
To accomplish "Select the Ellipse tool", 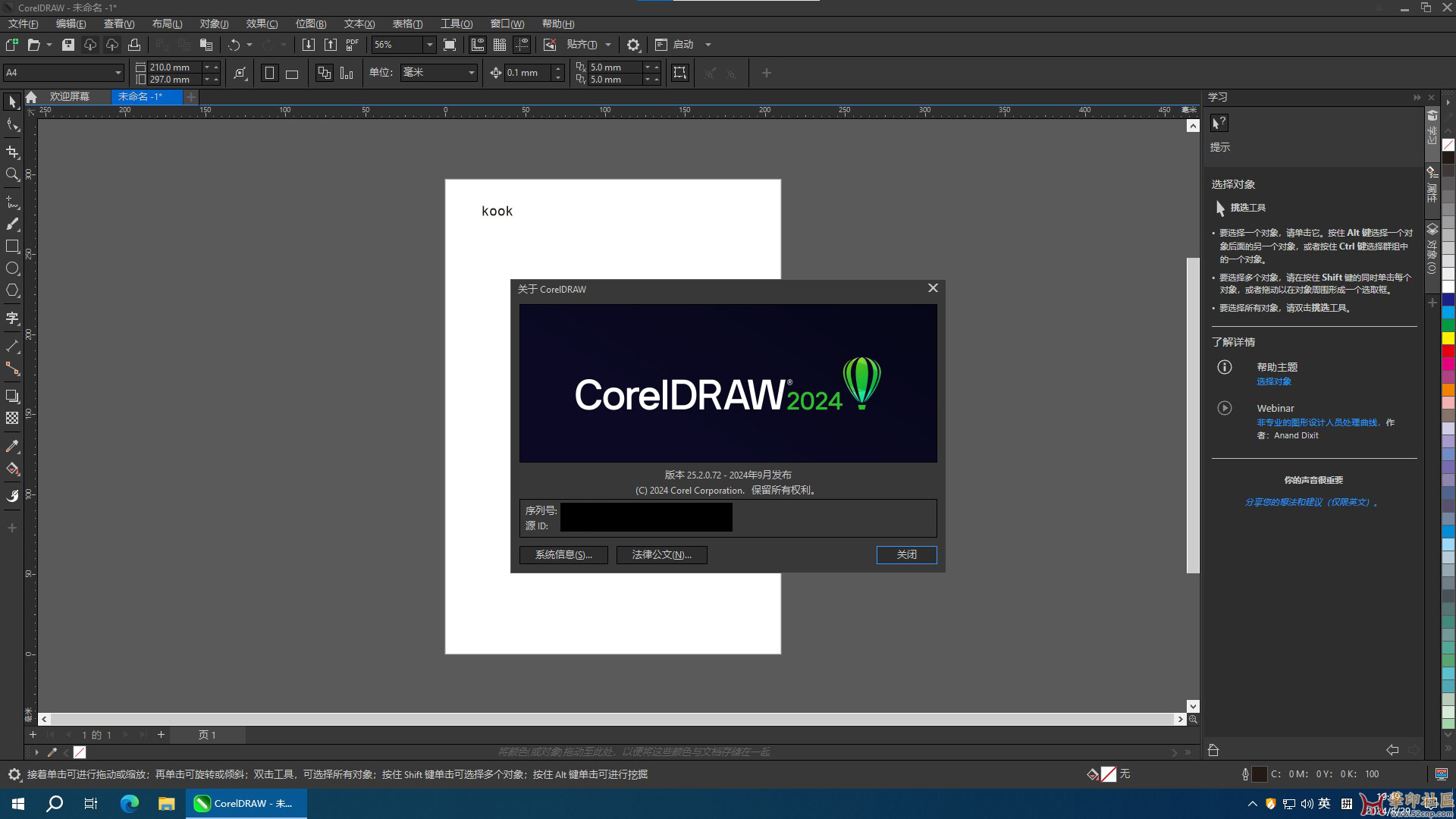I will coord(12,268).
